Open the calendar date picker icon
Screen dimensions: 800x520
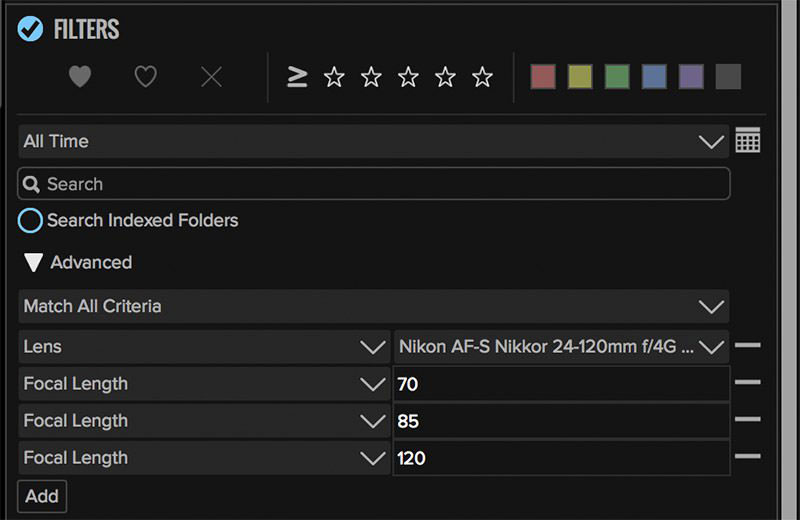[x=747, y=141]
